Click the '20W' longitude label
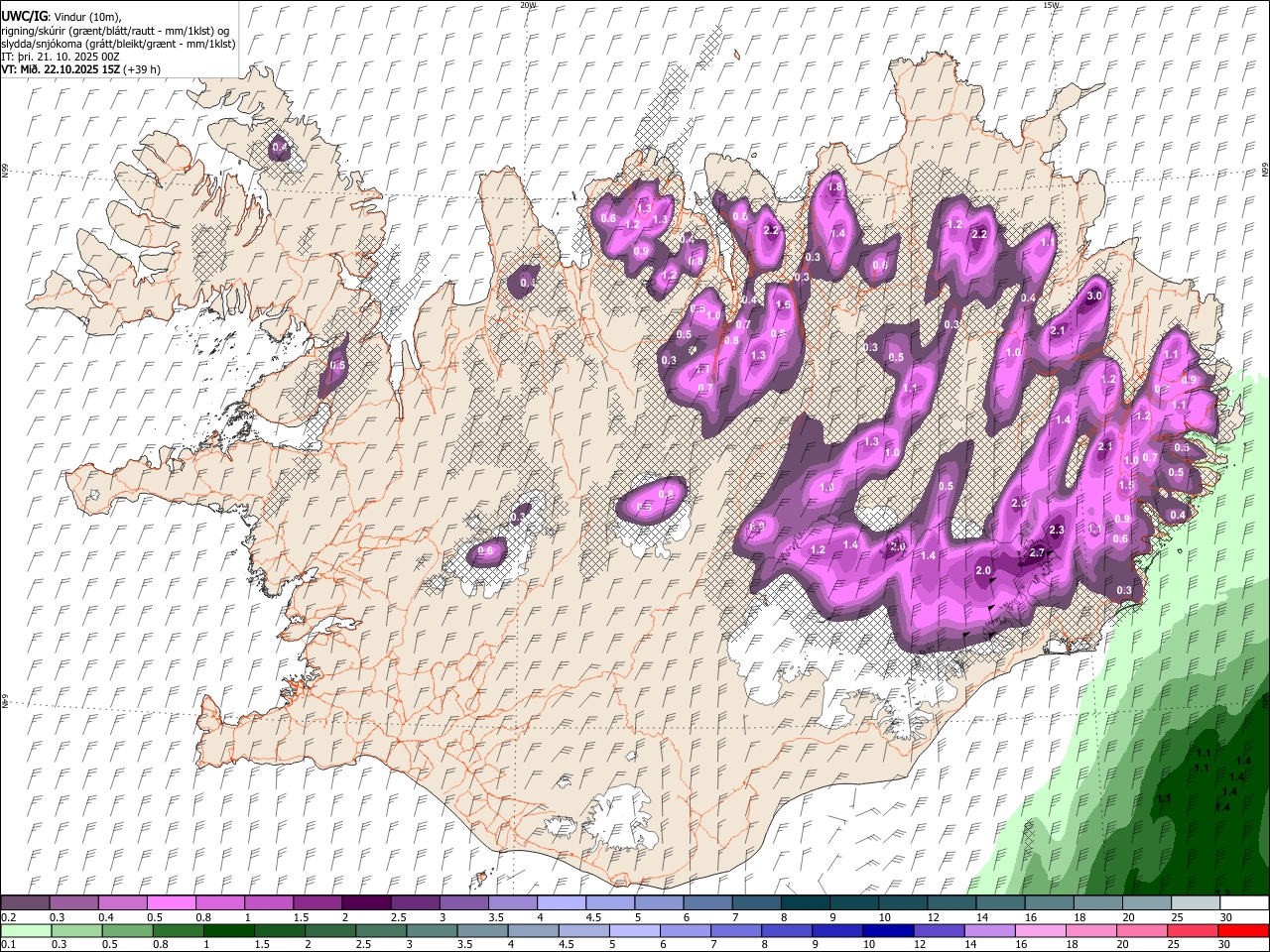The height and width of the screenshot is (952, 1270). [528, 5]
